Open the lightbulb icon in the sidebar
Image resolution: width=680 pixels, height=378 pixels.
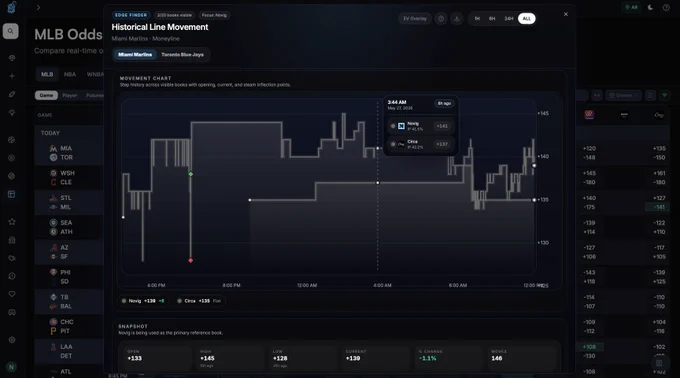[12, 112]
